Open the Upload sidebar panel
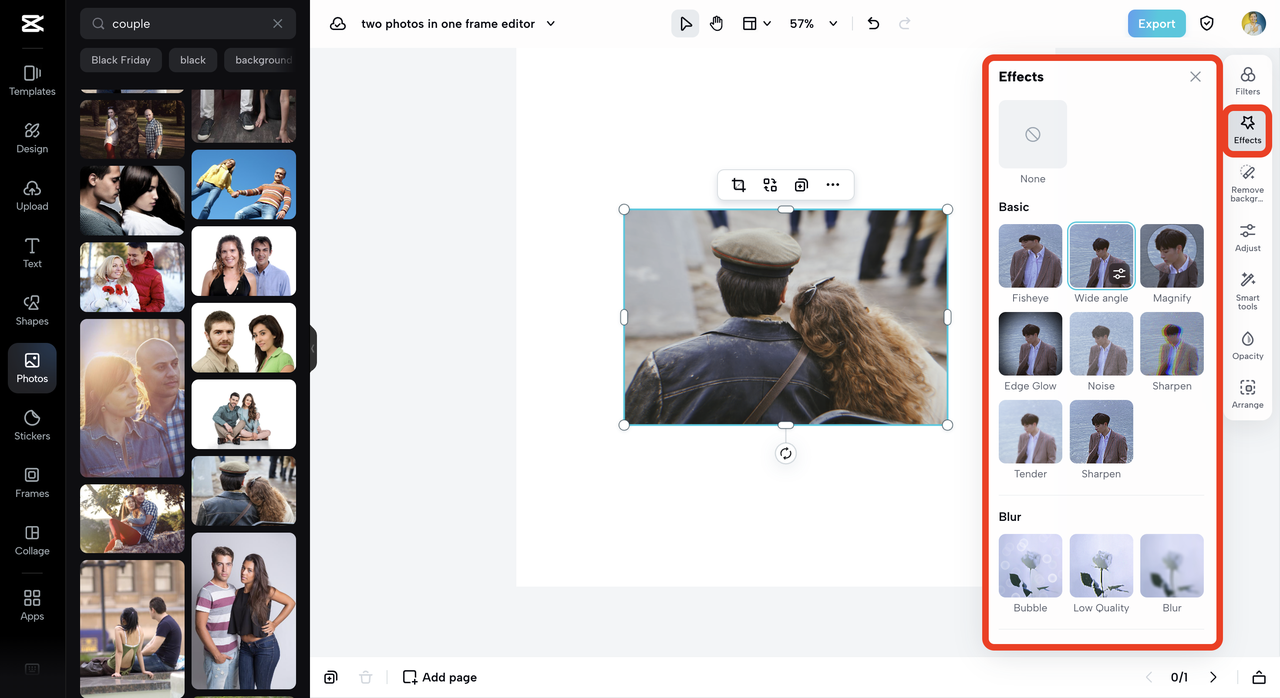 (x=32, y=195)
